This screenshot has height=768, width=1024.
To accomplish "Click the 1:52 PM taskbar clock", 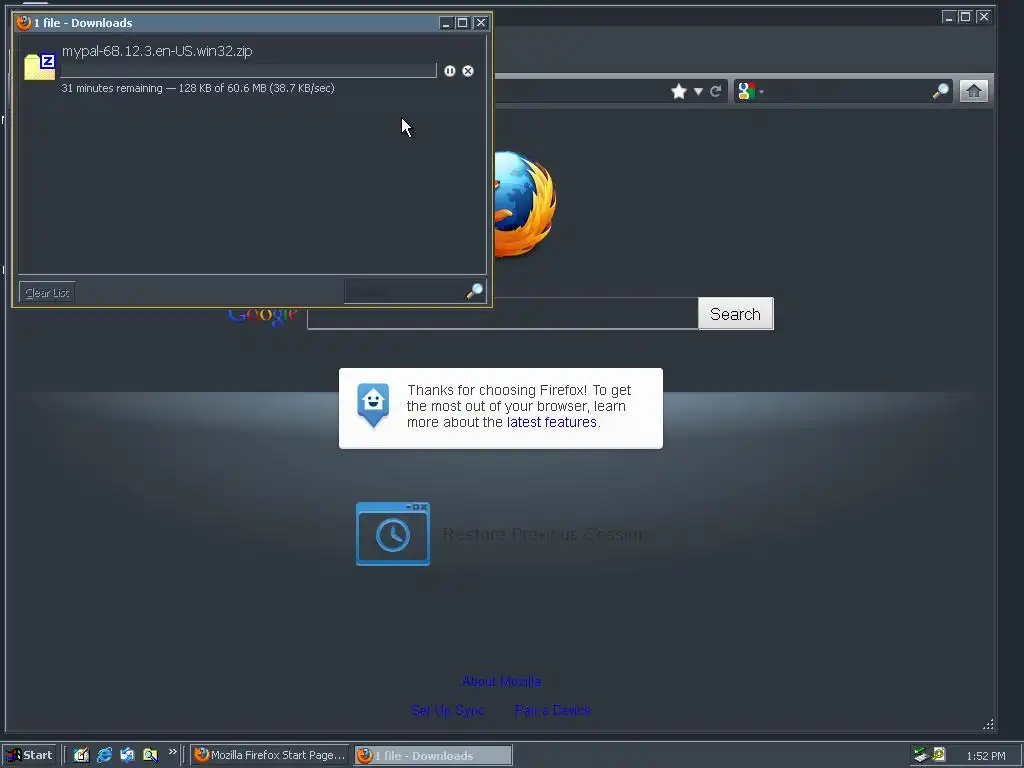I will (985, 756).
